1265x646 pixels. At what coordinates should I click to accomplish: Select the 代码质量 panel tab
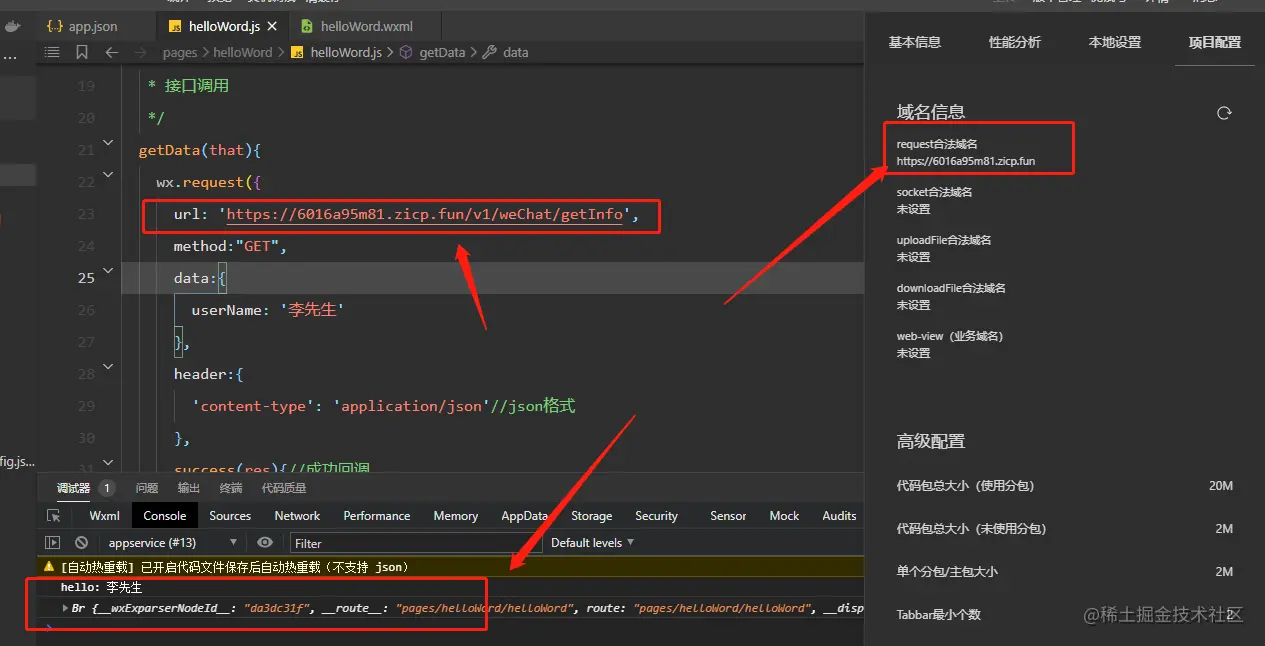point(284,488)
